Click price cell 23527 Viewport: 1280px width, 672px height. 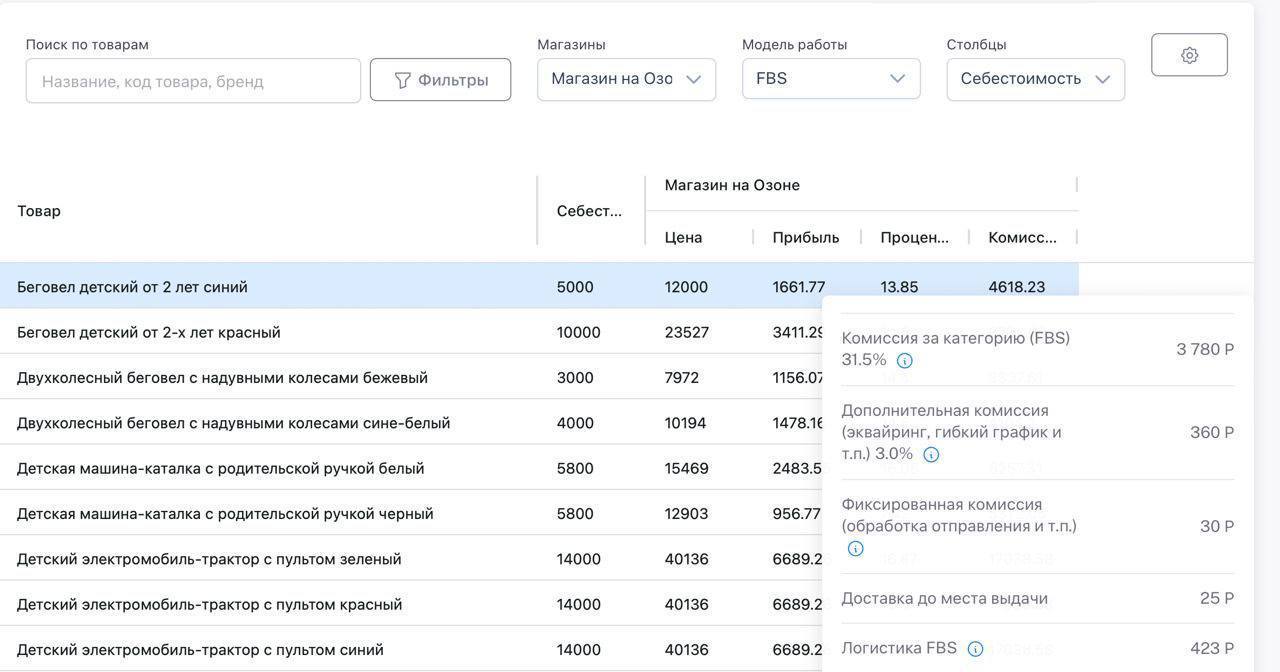click(x=687, y=332)
